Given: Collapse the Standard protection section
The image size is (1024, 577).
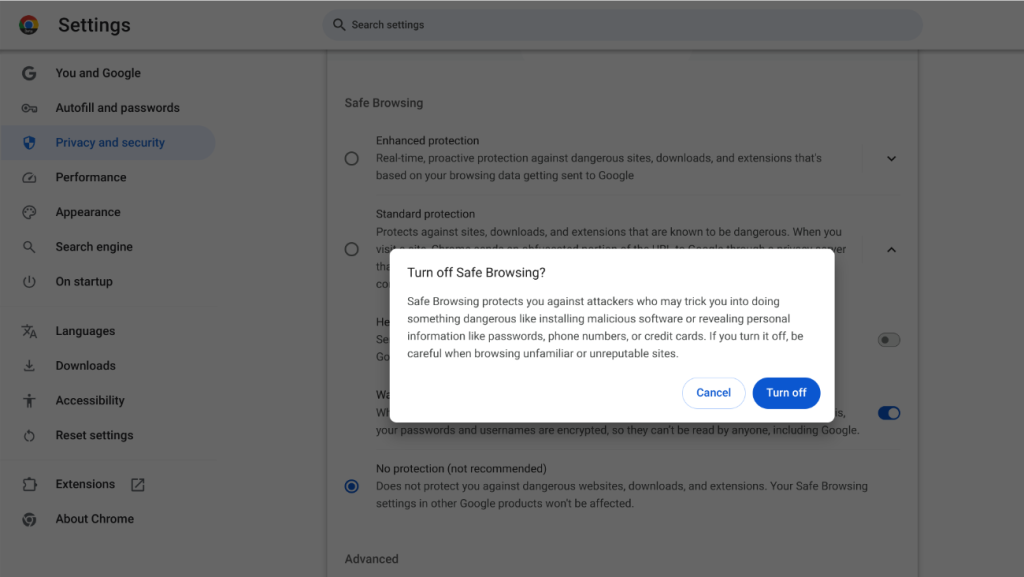Looking at the screenshot, I should [x=889, y=249].
